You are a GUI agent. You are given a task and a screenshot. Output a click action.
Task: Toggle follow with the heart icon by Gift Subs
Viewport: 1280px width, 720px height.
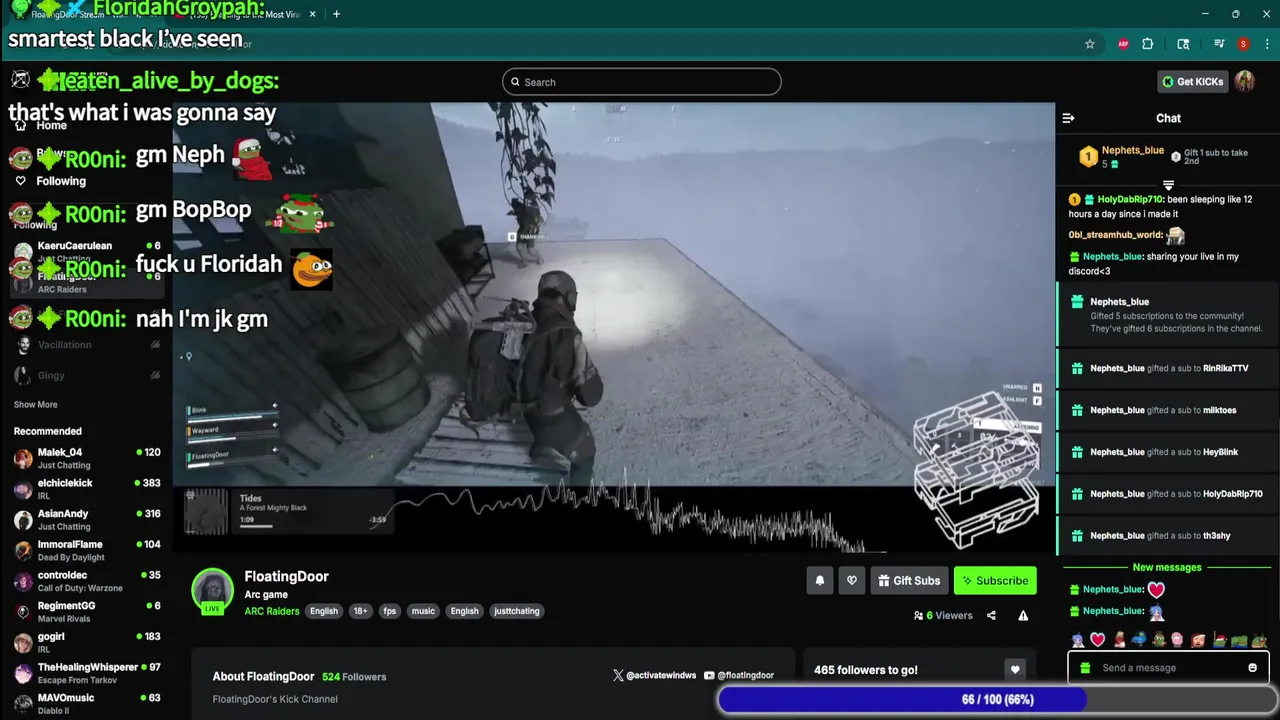(852, 581)
